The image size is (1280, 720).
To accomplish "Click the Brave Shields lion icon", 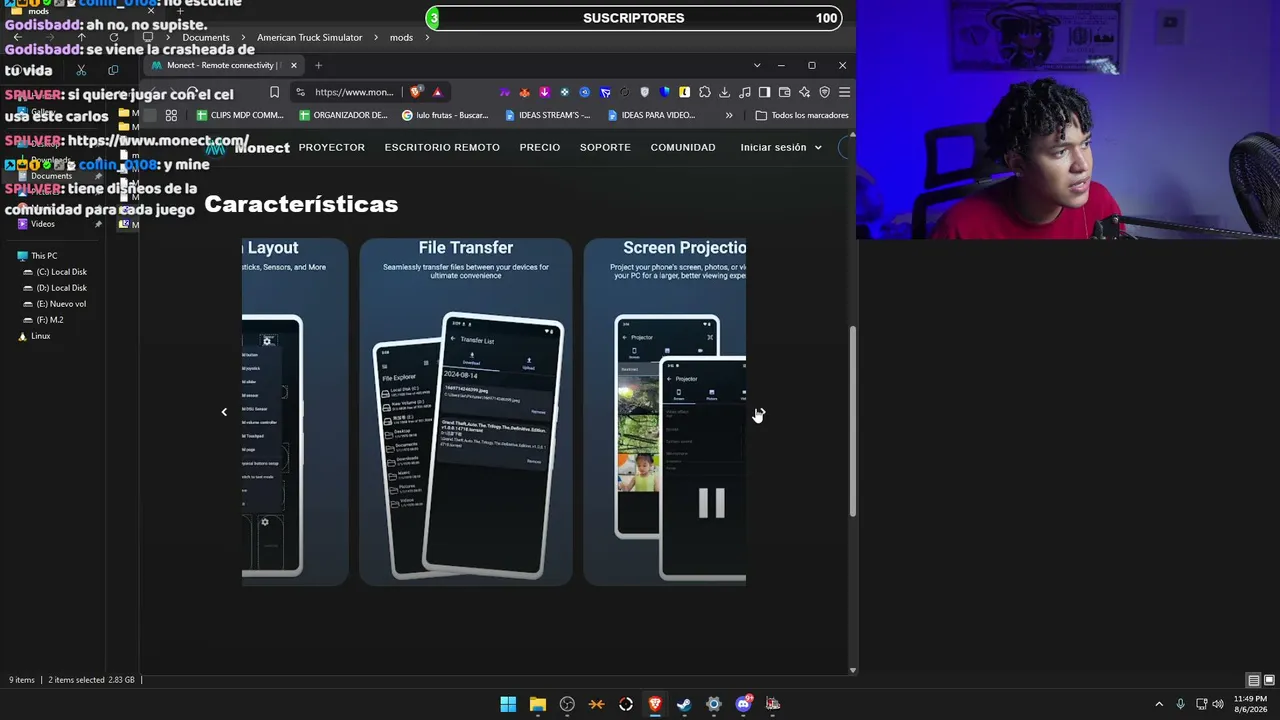I will [x=416, y=92].
